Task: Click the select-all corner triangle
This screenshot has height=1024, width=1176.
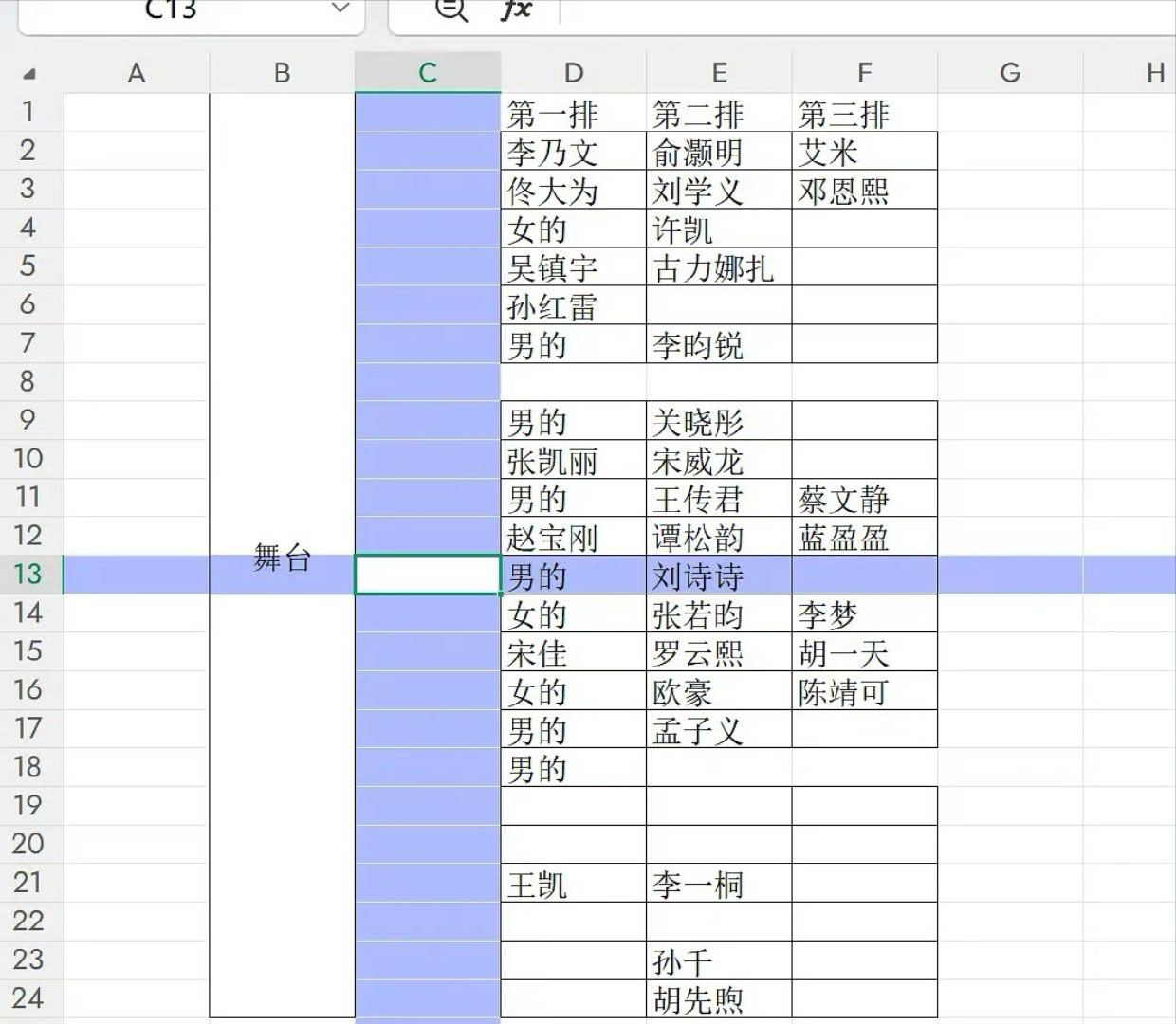Action: coord(30,74)
